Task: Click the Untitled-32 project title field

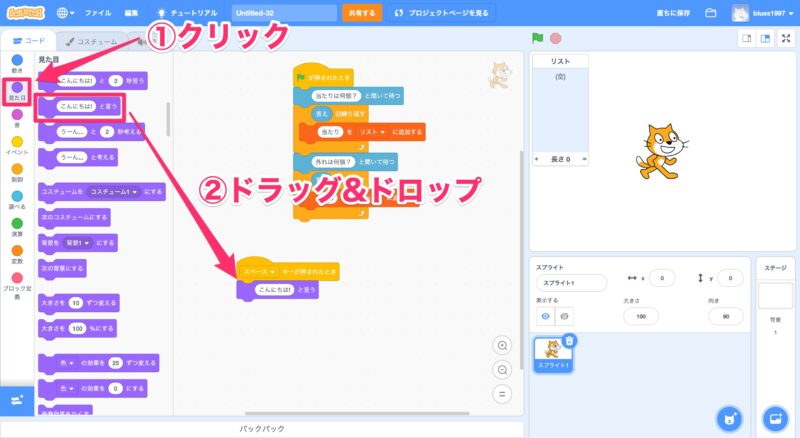Action: point(283,13)
